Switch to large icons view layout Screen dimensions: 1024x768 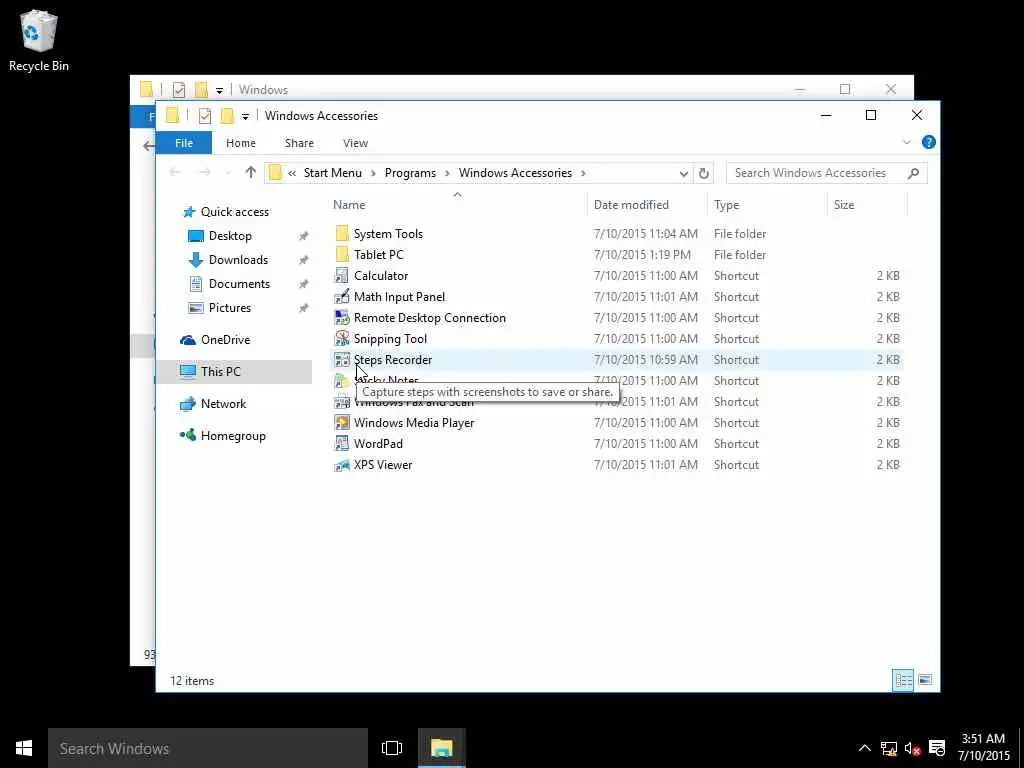[x=925, y=680]
